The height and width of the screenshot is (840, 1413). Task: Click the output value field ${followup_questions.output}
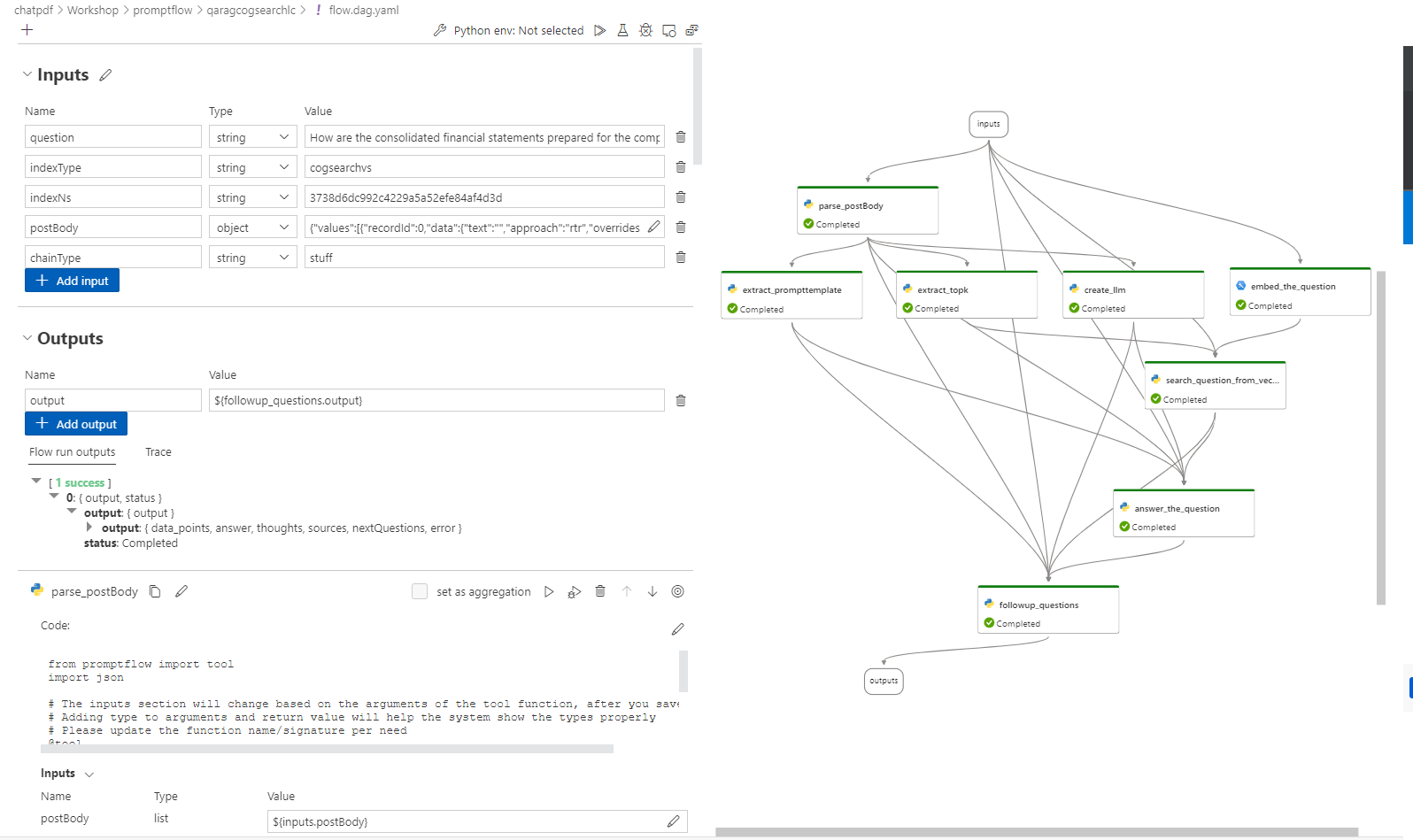436,400
